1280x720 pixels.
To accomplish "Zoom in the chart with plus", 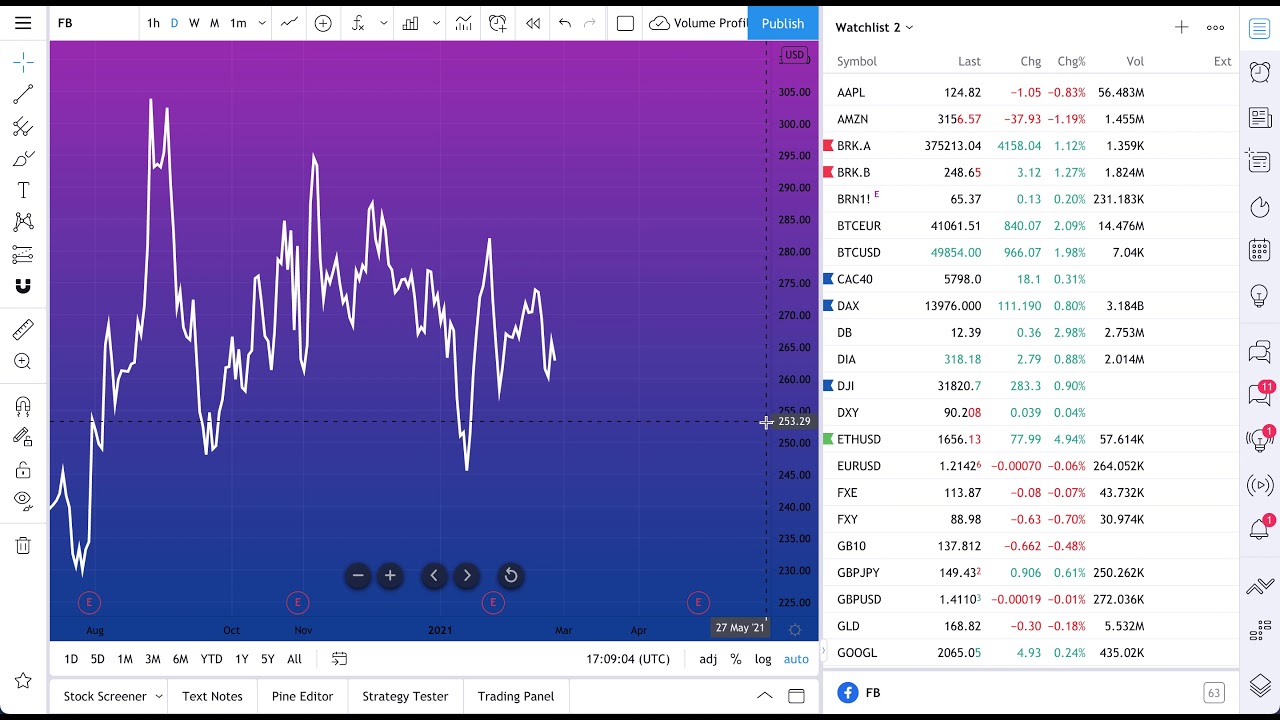I will click(390, 575).
